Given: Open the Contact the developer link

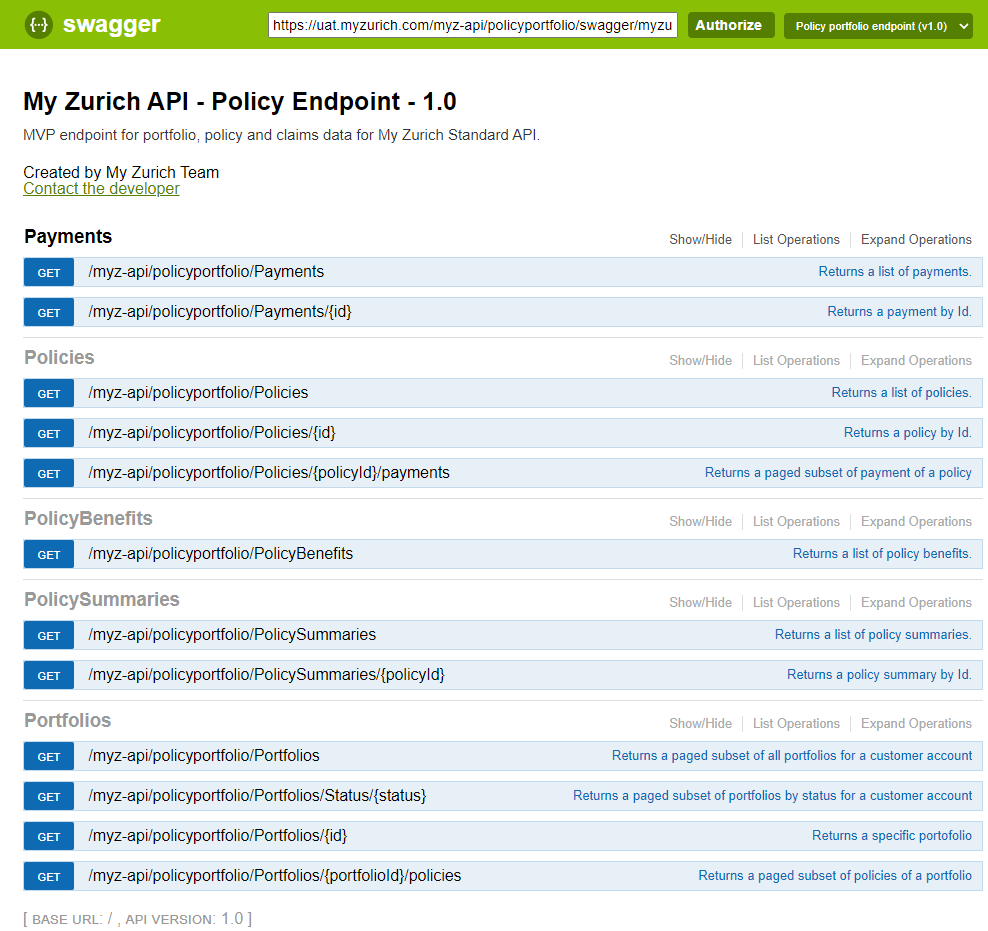Looking at the screenshot, I should tap(101, 189).
